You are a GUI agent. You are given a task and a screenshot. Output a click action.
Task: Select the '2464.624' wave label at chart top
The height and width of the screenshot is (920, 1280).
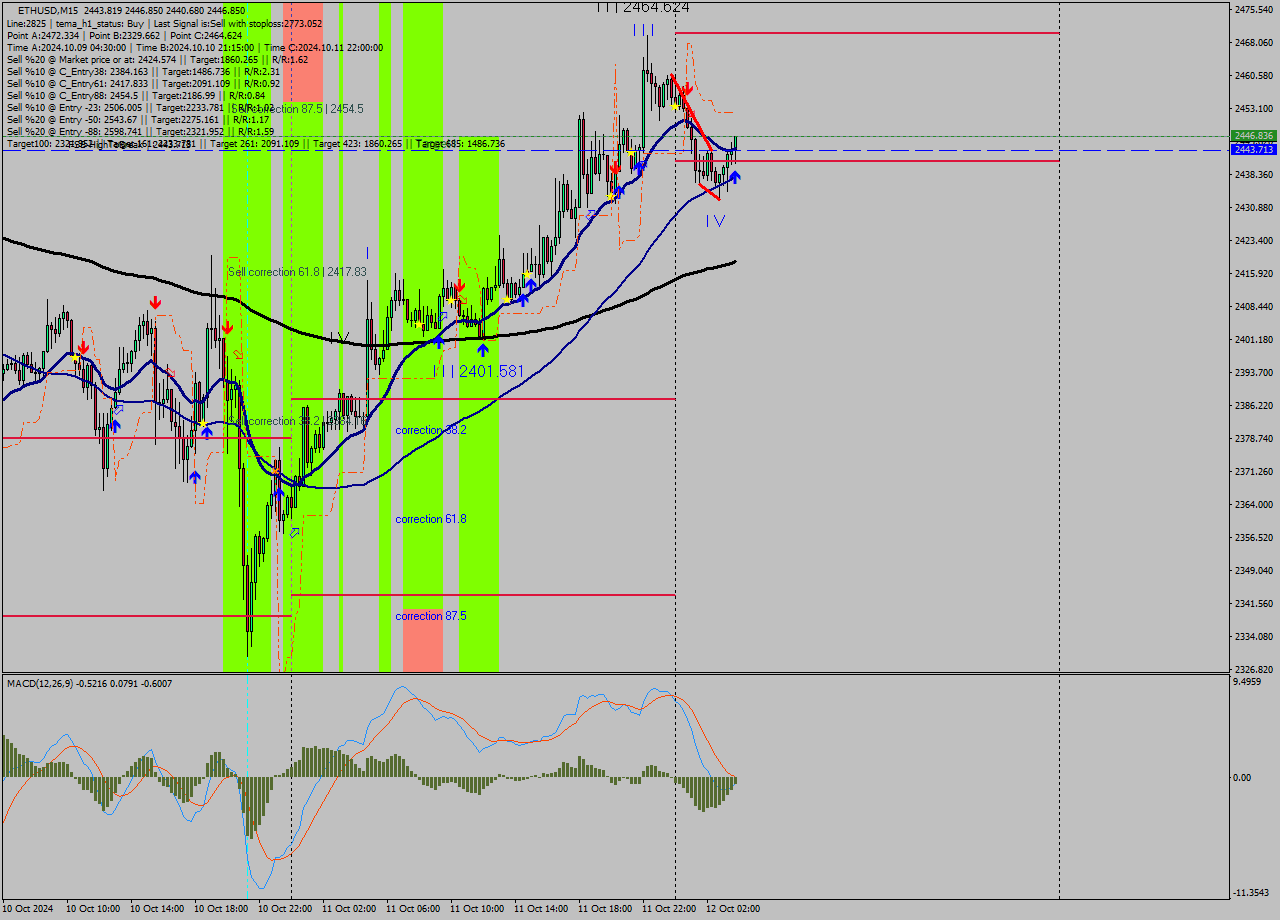point(643,7)
